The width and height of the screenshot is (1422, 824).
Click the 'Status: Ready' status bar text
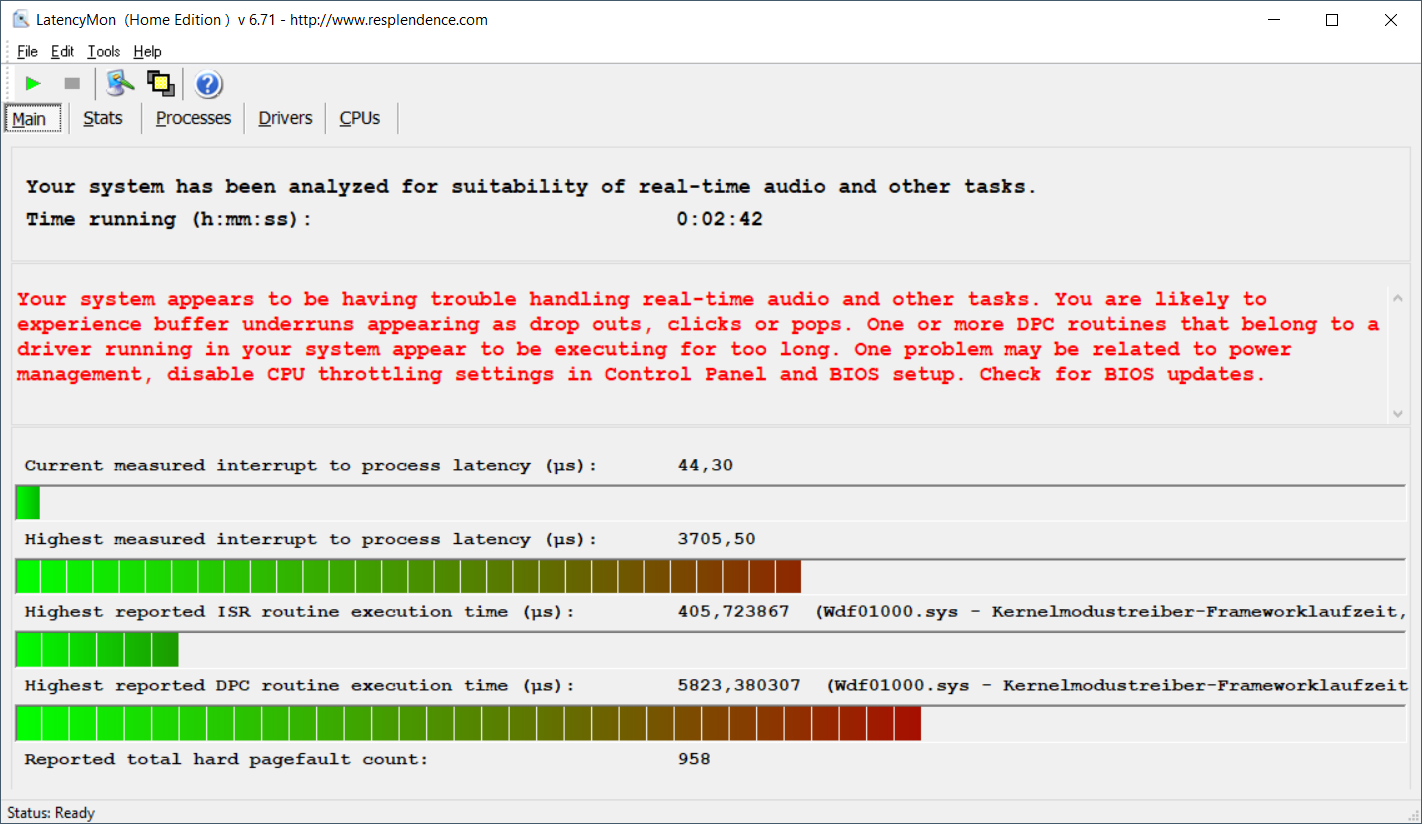point(51,813)
